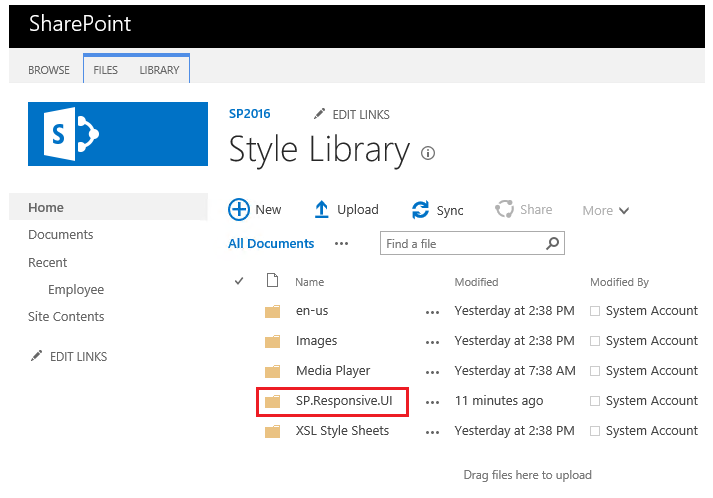Click the Upload arrow icon
The image size is (713, 498).
point(322,209)
